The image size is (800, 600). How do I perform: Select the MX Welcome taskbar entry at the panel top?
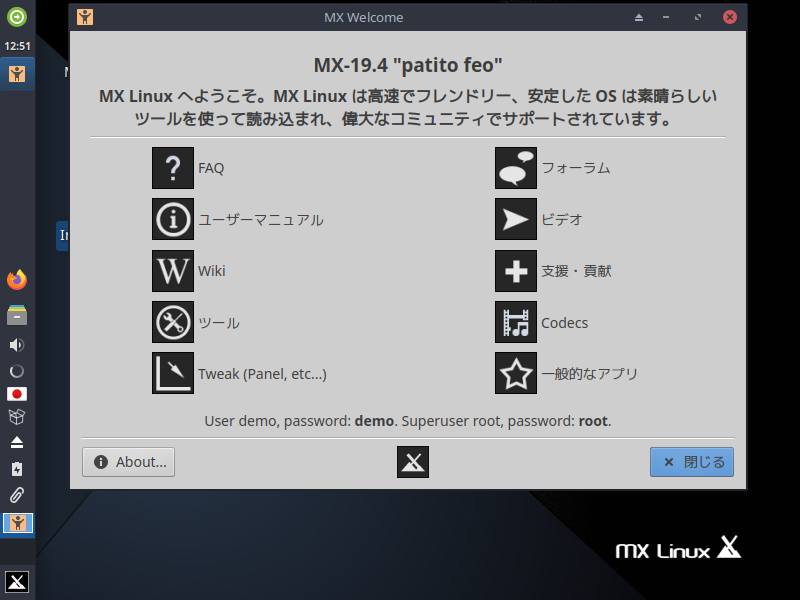tap(17, 74)
